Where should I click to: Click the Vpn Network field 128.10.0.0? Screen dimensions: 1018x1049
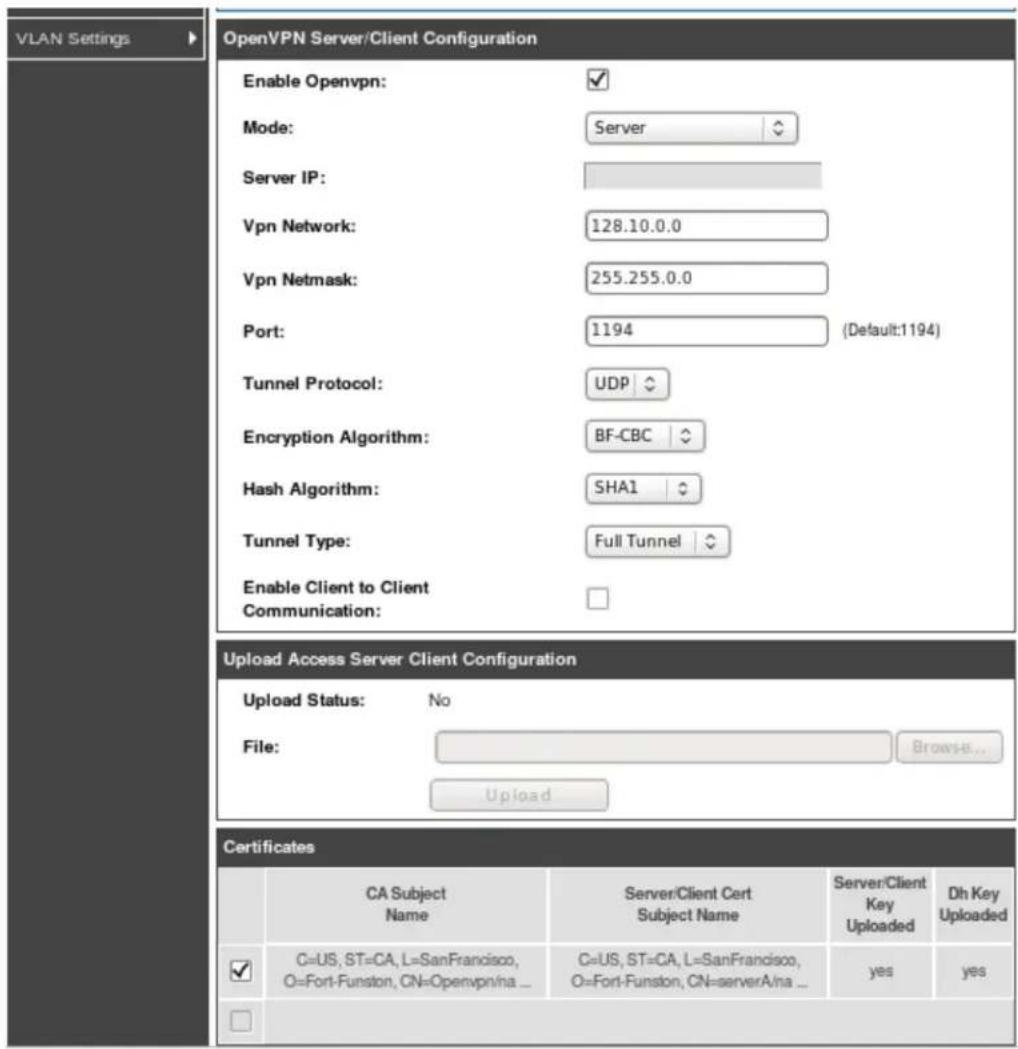[706, 226]
